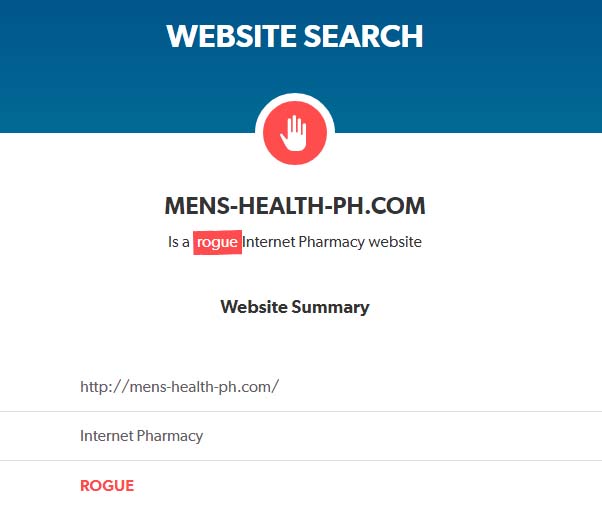Click the word 'website' ending the subtitle
Viewport: 602px width, 513px height.
tap(395, 242)
